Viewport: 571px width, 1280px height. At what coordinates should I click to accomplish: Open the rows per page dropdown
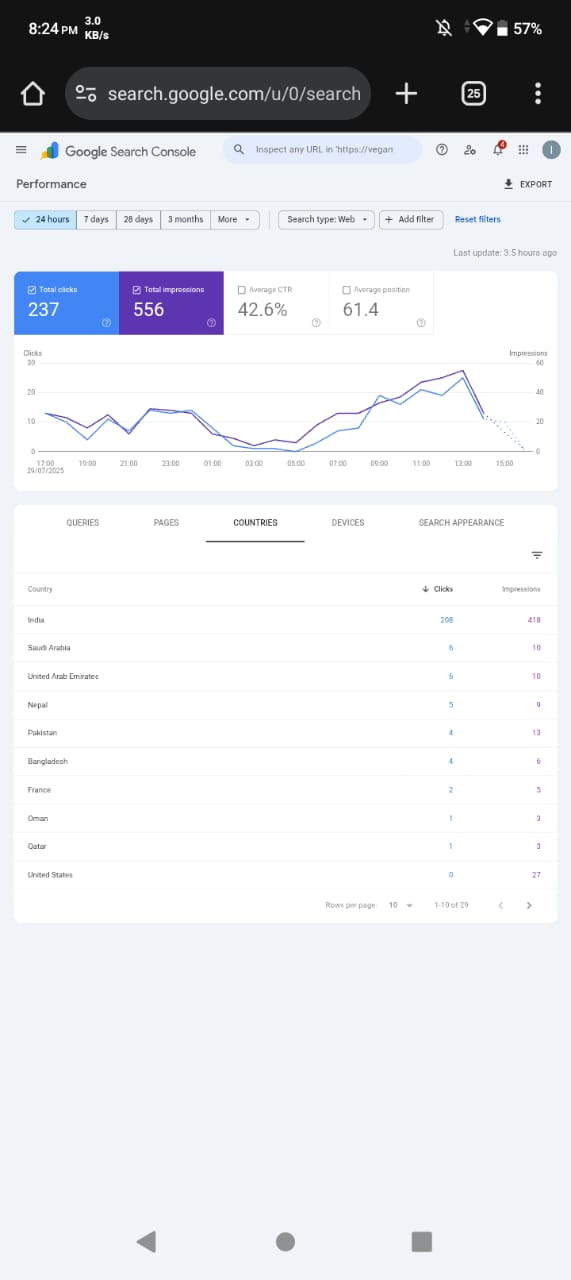[400, 905]
